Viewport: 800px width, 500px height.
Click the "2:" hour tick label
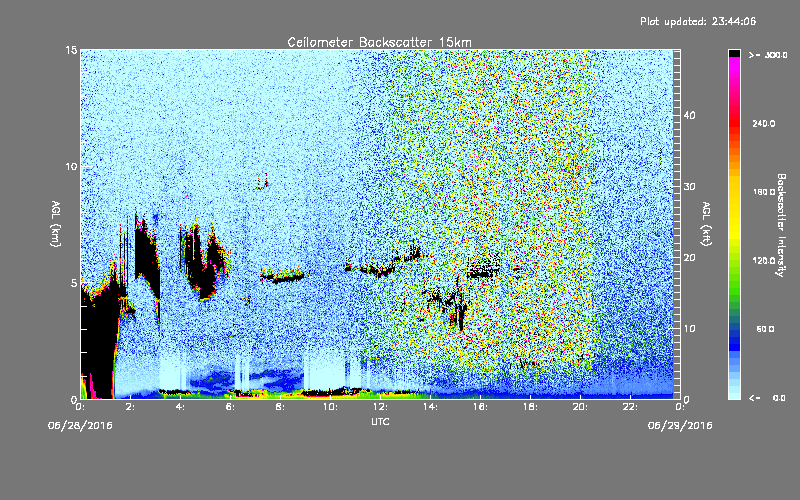(x=131, y=407)
